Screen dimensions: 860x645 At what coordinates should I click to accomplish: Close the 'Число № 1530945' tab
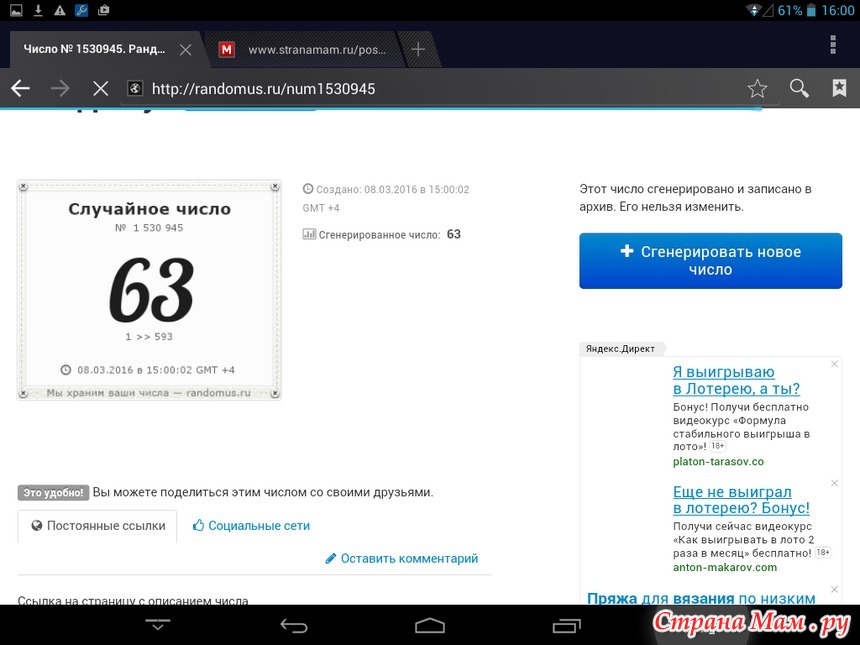pyautogui.click(x=185, y=50)
